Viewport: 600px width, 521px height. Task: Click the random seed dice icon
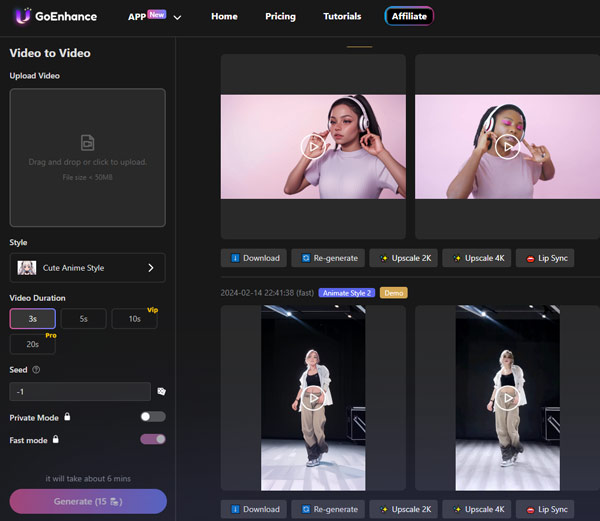point(161,392)
